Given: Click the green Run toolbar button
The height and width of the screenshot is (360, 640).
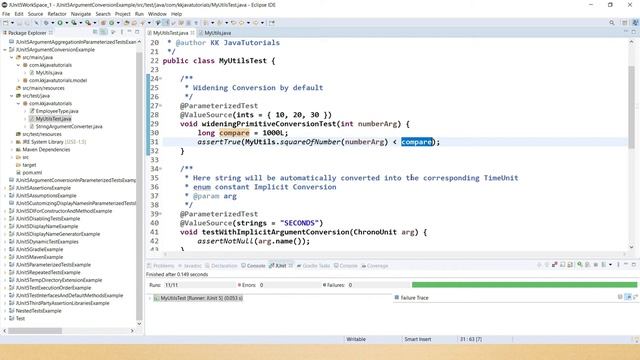Looking at the screenshot, I should 60,23.
